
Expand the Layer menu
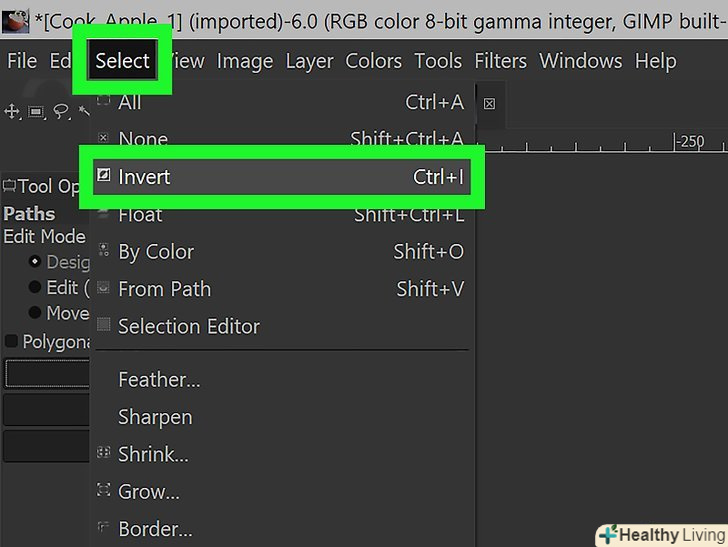(x=309, y=61)
